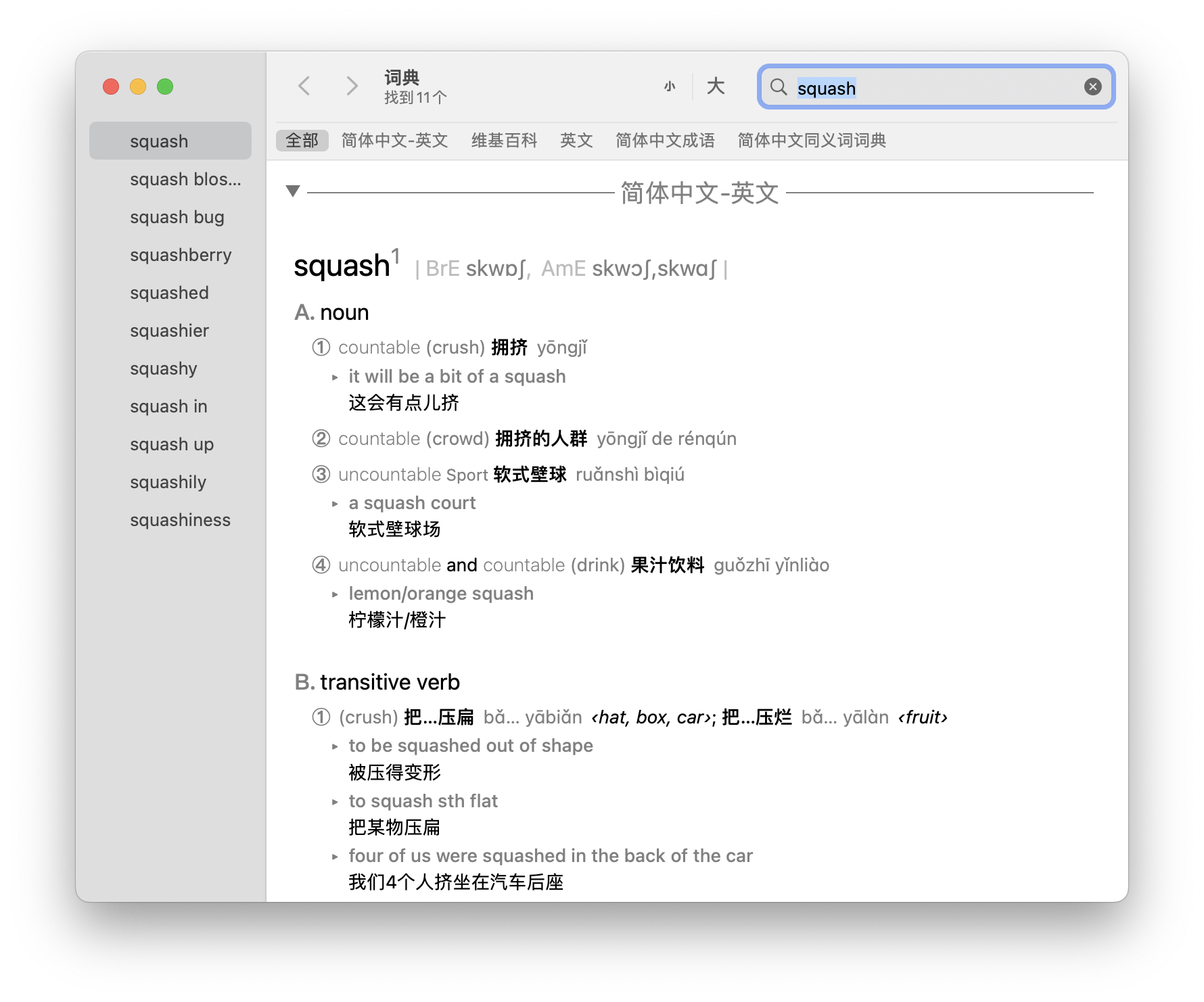Image resolution: width=1204 pixels, height=1002 pixels.
Task: Clear the search field with X icon
Action: click(1092, 87)
